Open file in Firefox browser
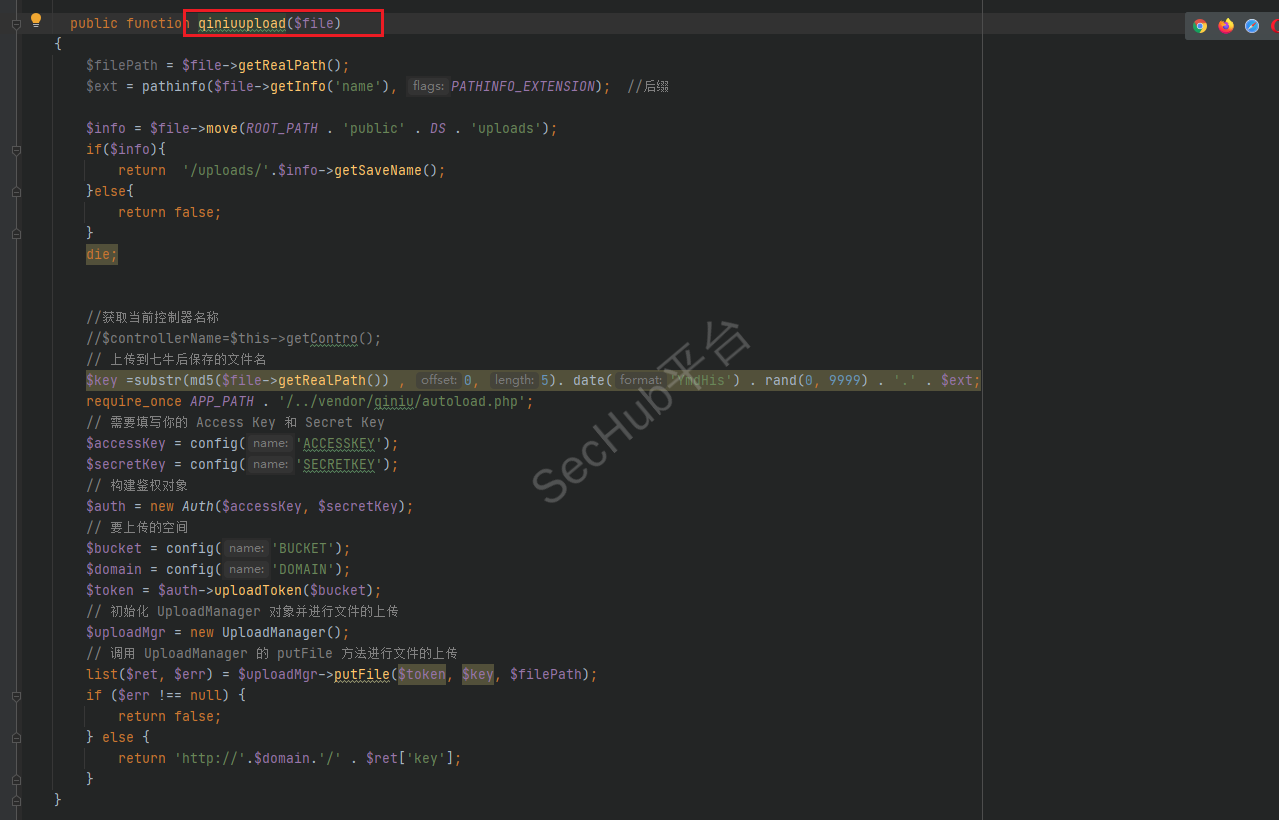The width and height of the screenshot is (1279, 820). [1226, 26]
